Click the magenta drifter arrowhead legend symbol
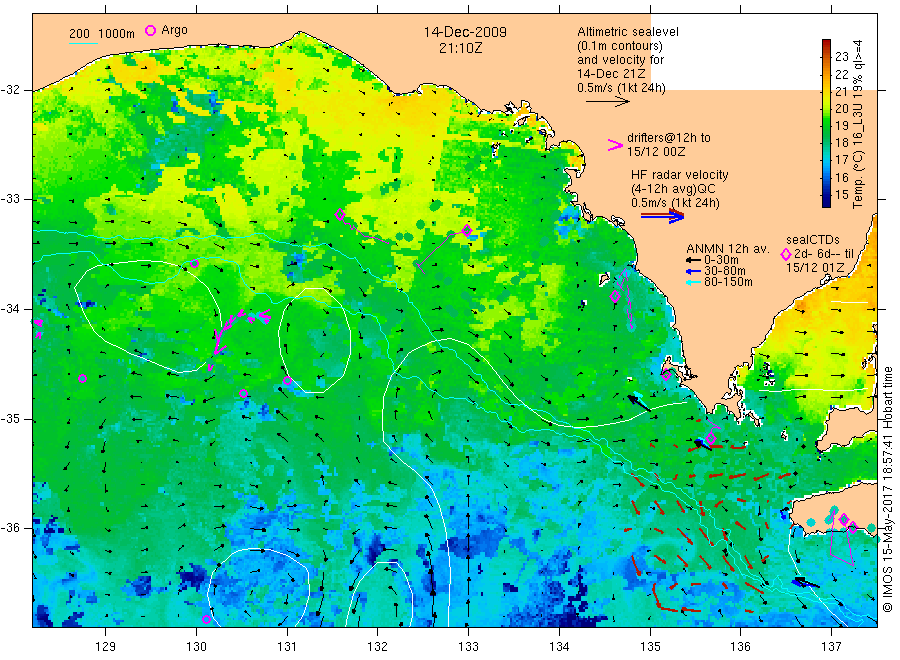This screenshot has width=900, height=660. pyautogui.click(x=615, y=145)
